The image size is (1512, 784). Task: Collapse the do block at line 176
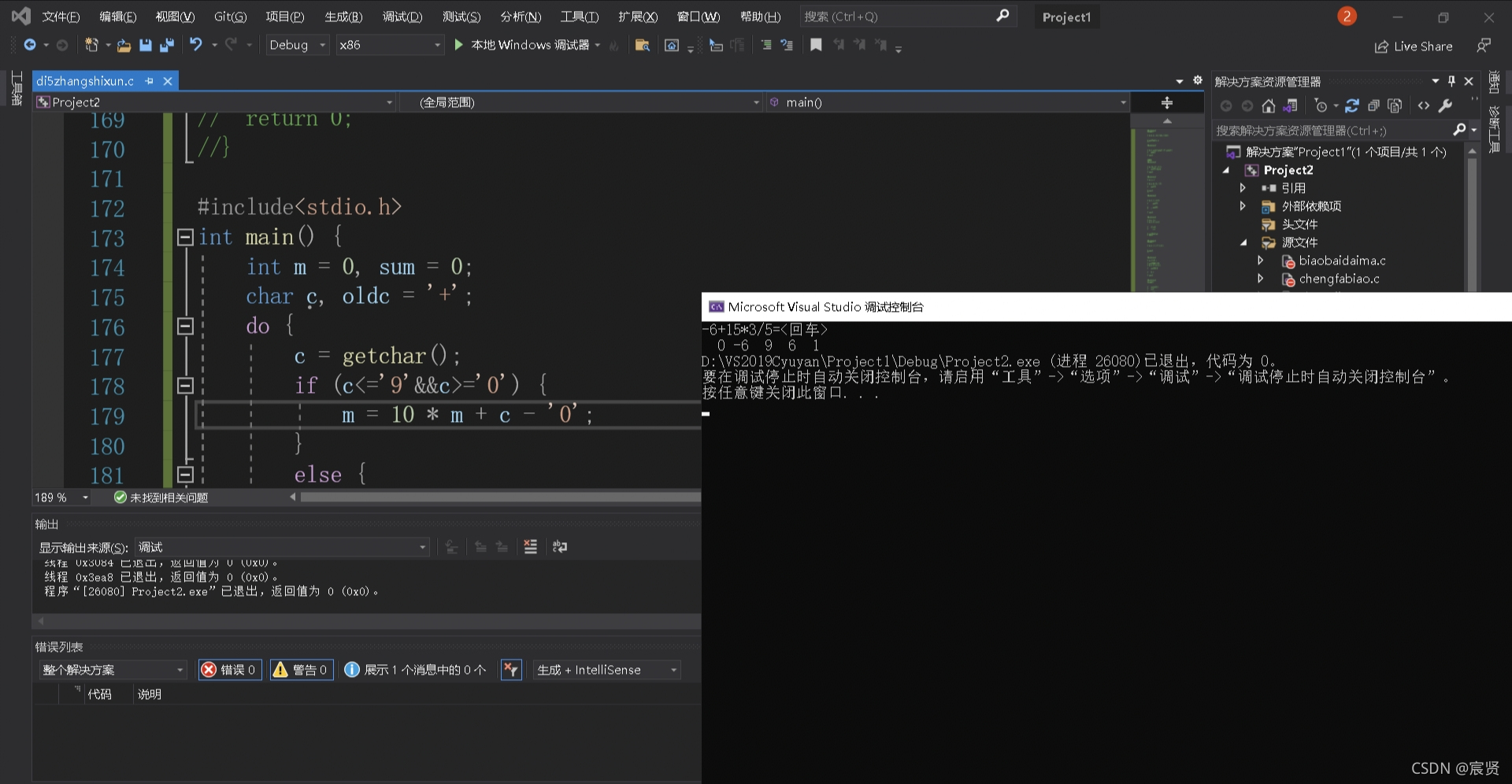(x=185, y=326)
